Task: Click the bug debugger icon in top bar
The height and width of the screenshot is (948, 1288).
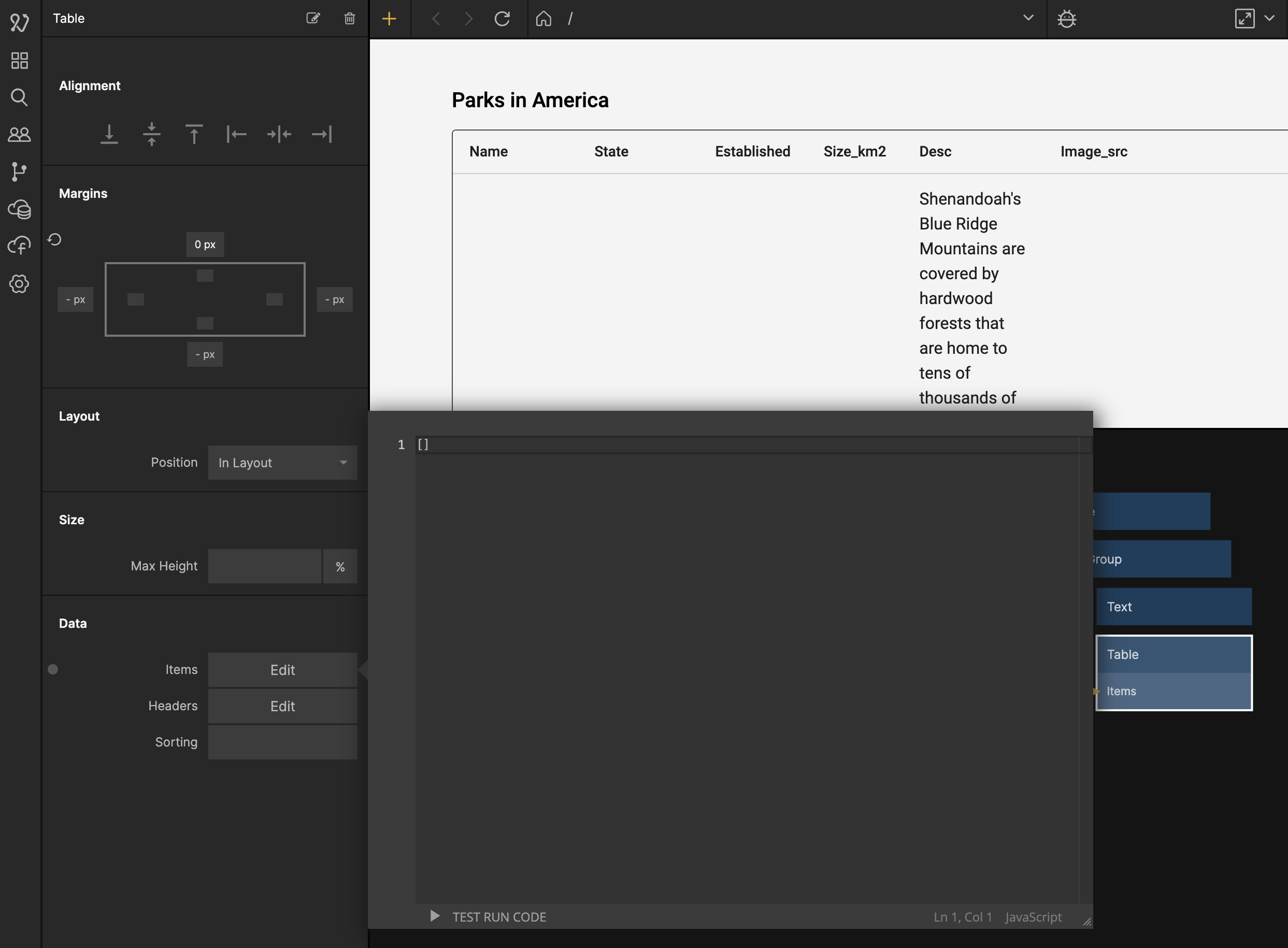Action: [x=1066, y=19]
